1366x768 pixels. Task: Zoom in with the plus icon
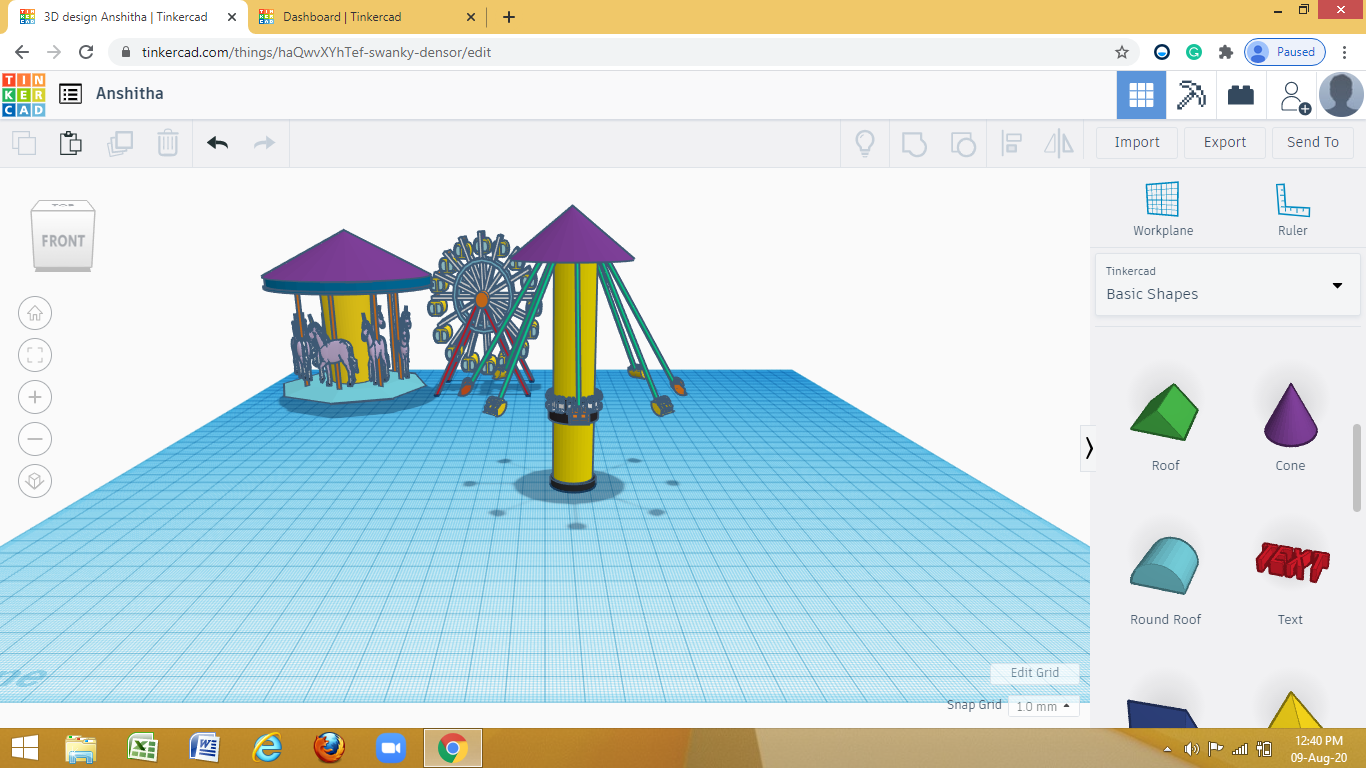35,397
